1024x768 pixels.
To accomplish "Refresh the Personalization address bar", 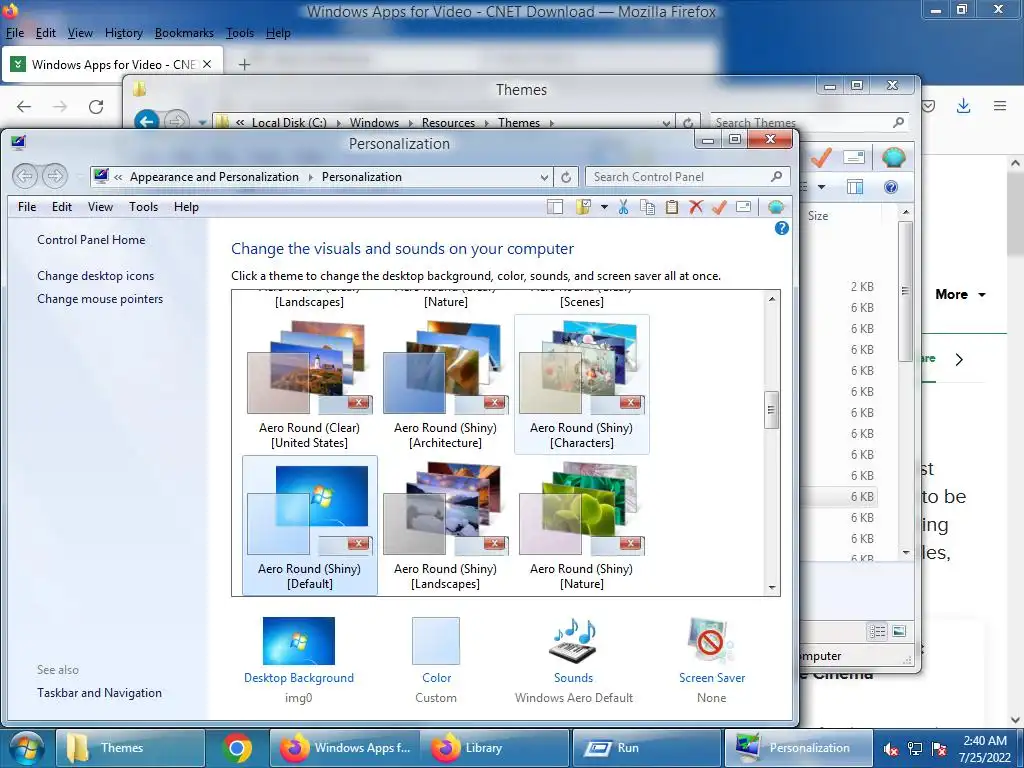I will click(x=566, y=177).
